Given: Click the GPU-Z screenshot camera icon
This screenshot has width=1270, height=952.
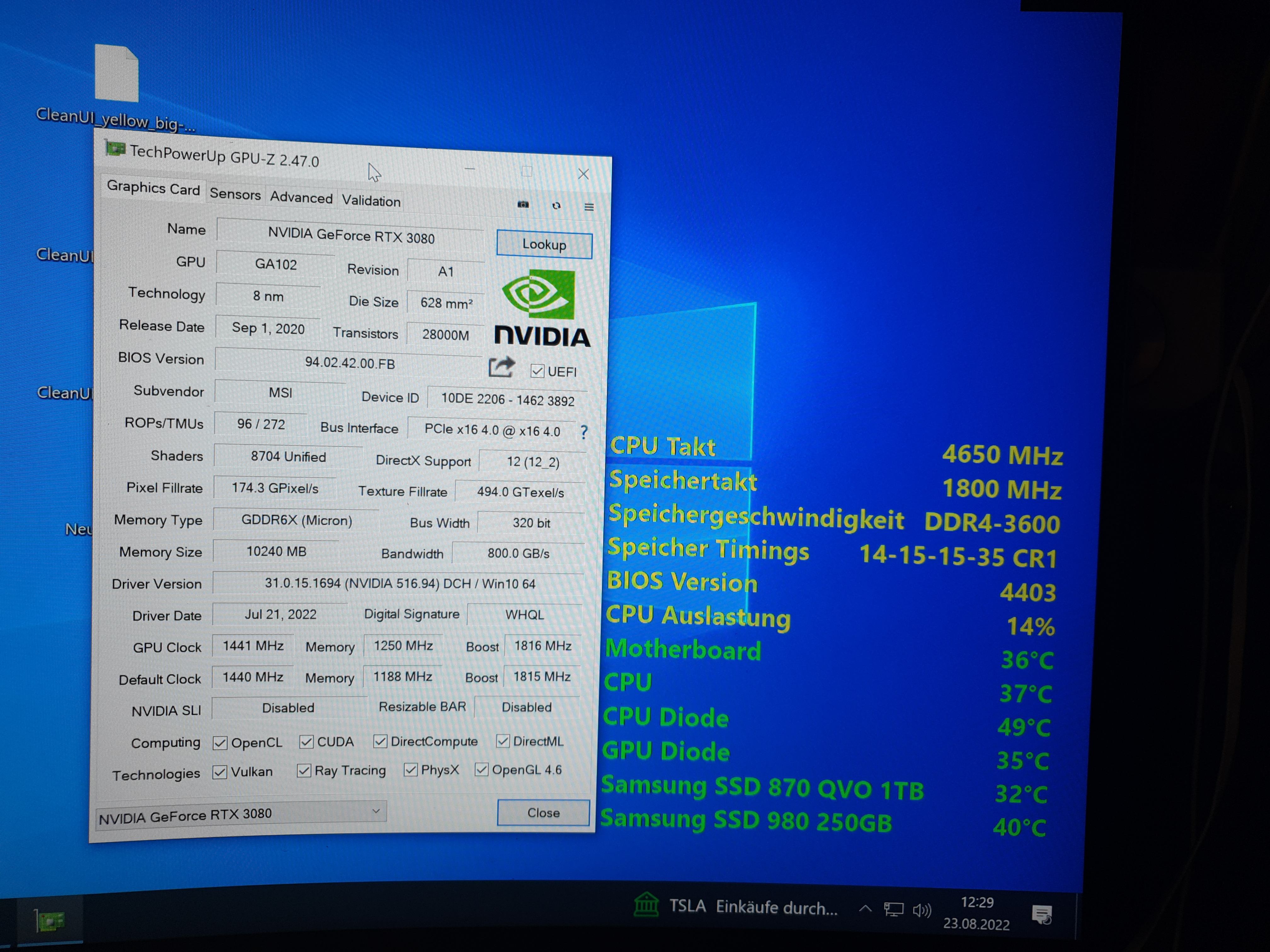Looking at the screenshot, I should [523, 204].
